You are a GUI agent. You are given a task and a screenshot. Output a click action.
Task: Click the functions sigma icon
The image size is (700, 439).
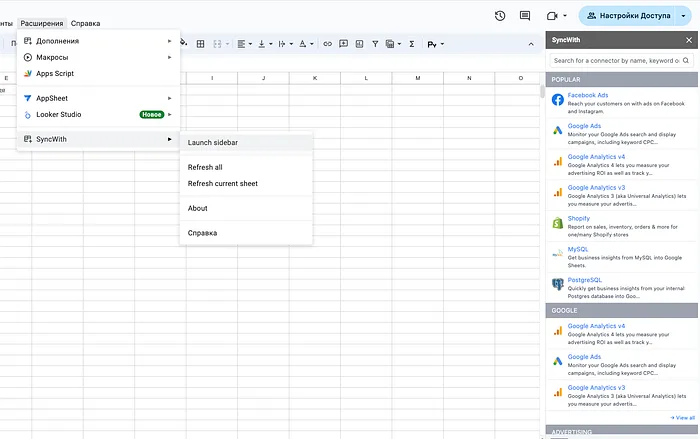pyautogui.click(x=412, y=44)
